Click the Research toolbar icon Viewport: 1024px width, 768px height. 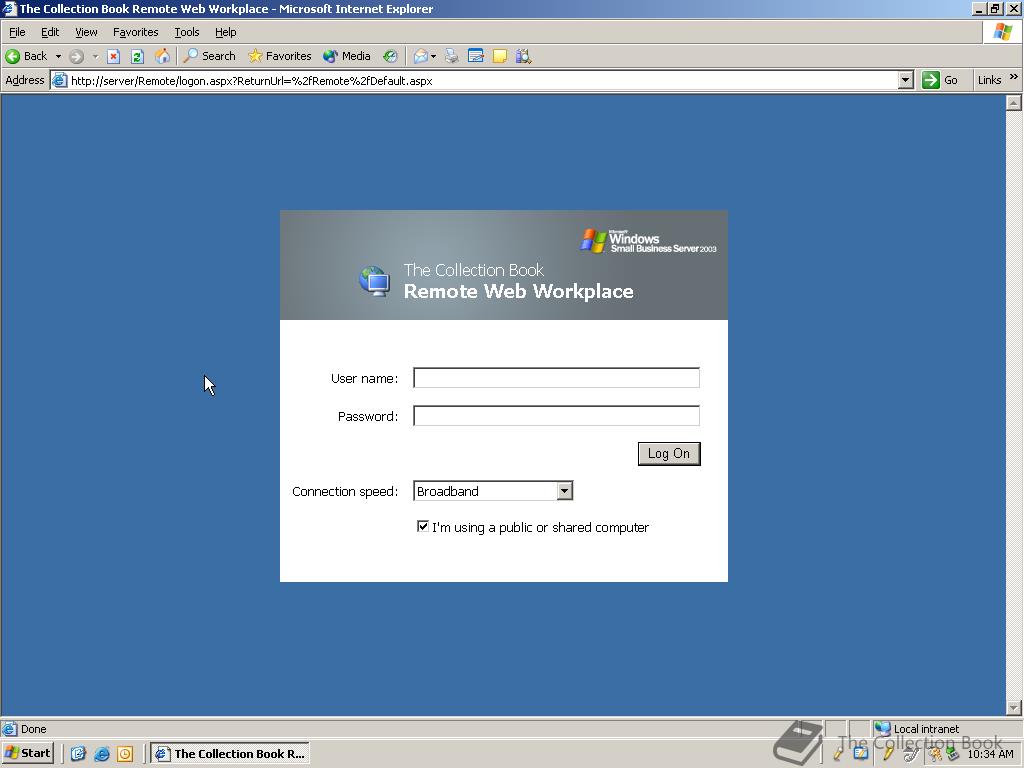tap(523, 56)
